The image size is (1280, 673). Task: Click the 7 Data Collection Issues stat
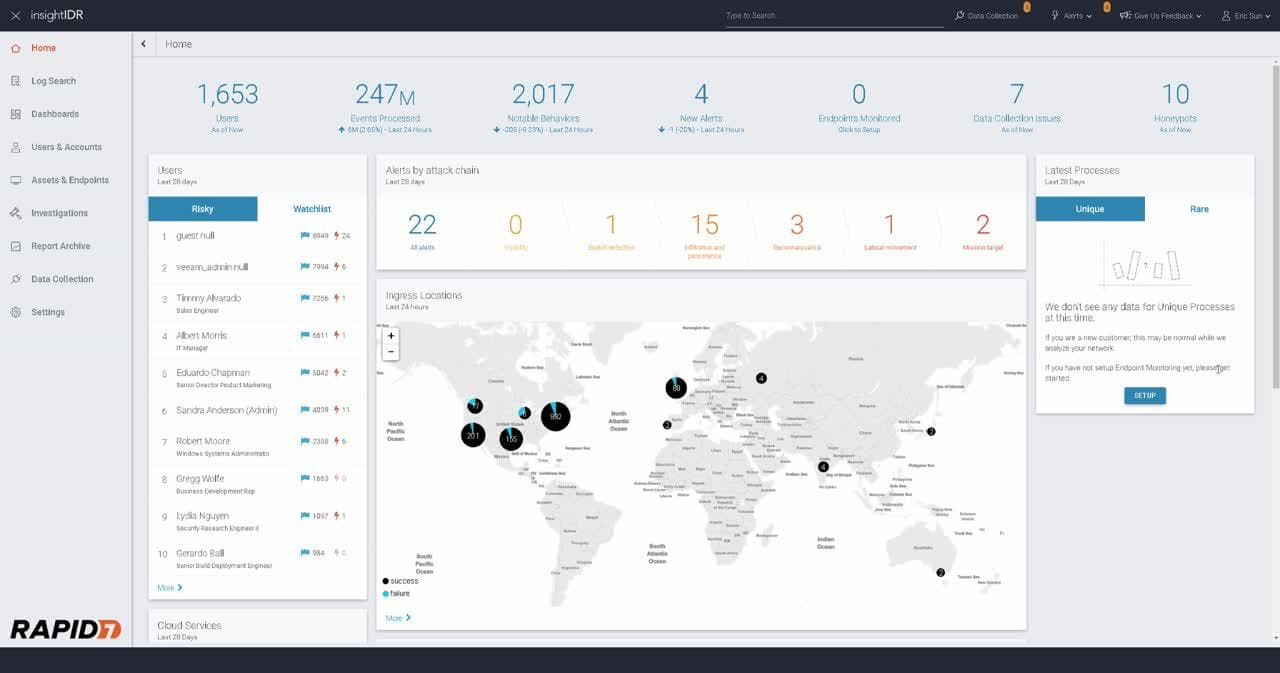coord(1017,107)
